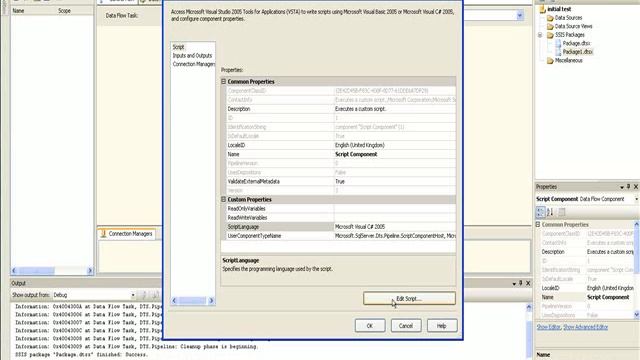Sort properties alphabetically with A-Z icon
Screen dimensions: 640x360
pyautogui.click(x=550, y=212)
